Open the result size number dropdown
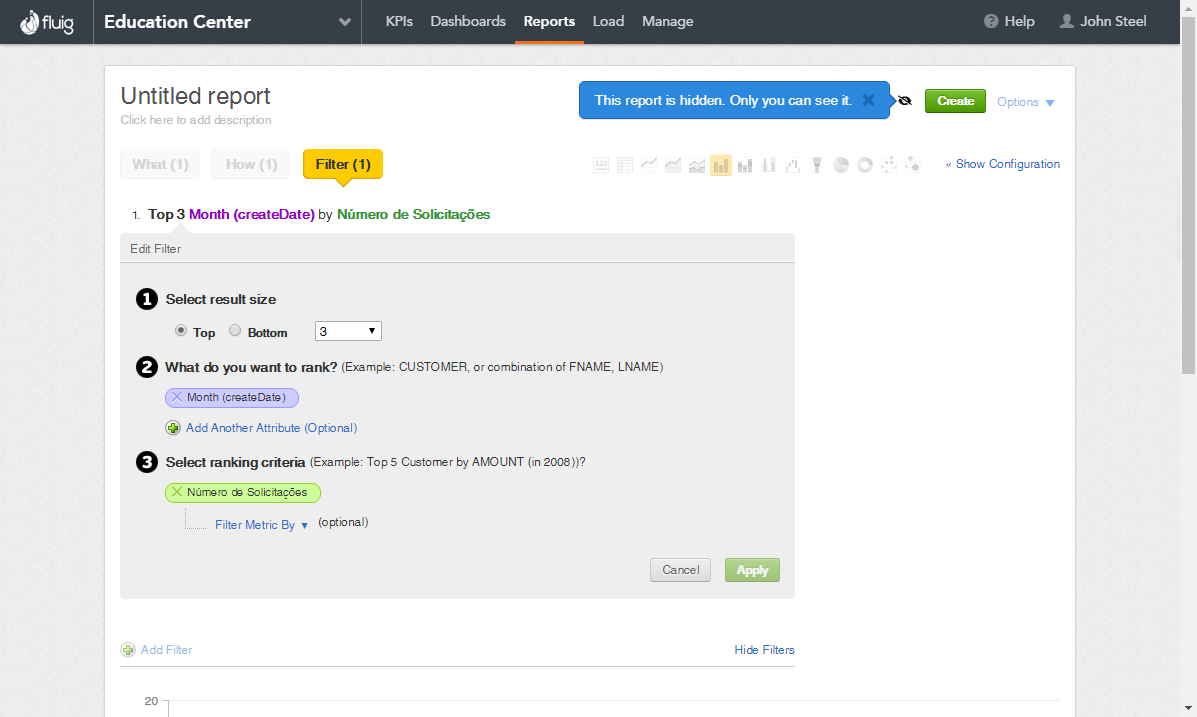The image size is (1197, 717). coord(348,331)
